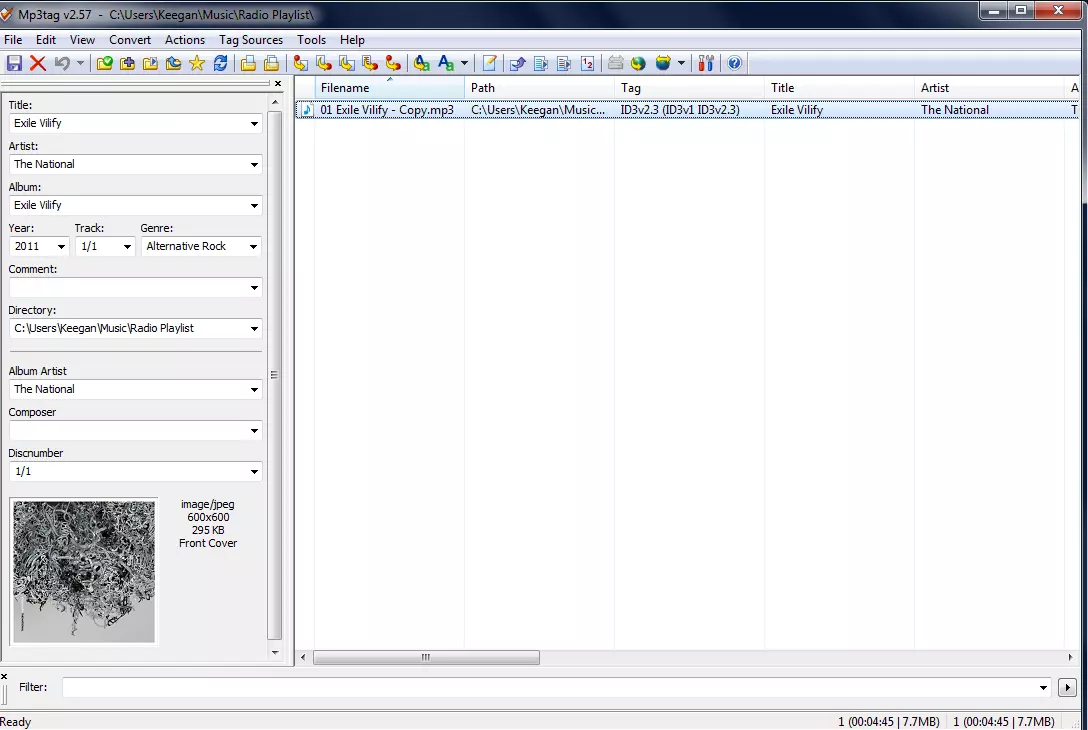This screenshot has height=730, width=1088.
Task: Click the export icon with blue arrow
Action: tap(518, 63)
